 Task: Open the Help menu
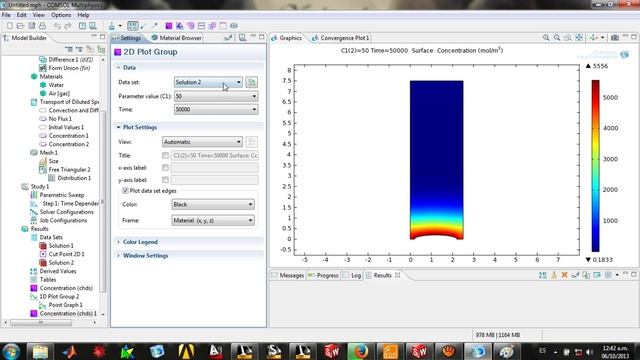coord(83,15)
